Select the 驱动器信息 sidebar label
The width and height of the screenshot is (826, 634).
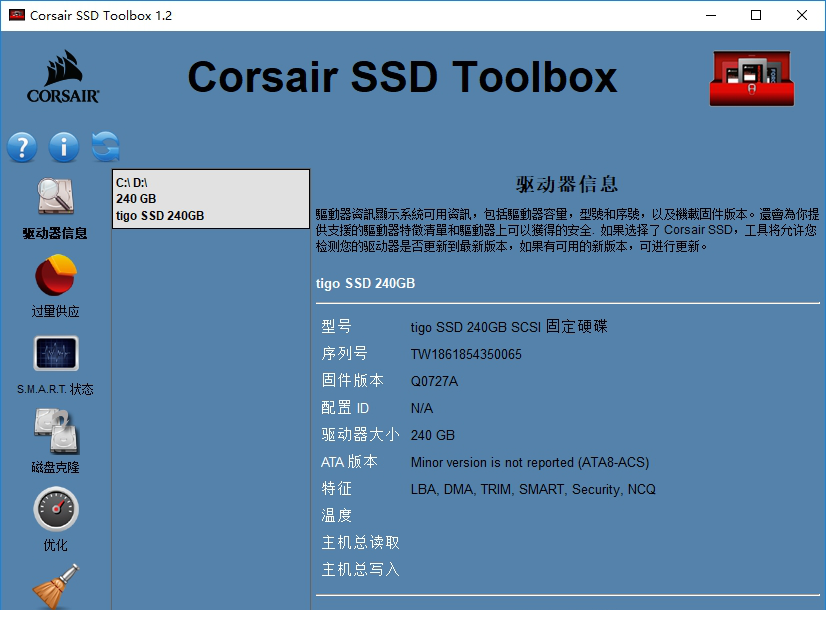tap(55, 233)
